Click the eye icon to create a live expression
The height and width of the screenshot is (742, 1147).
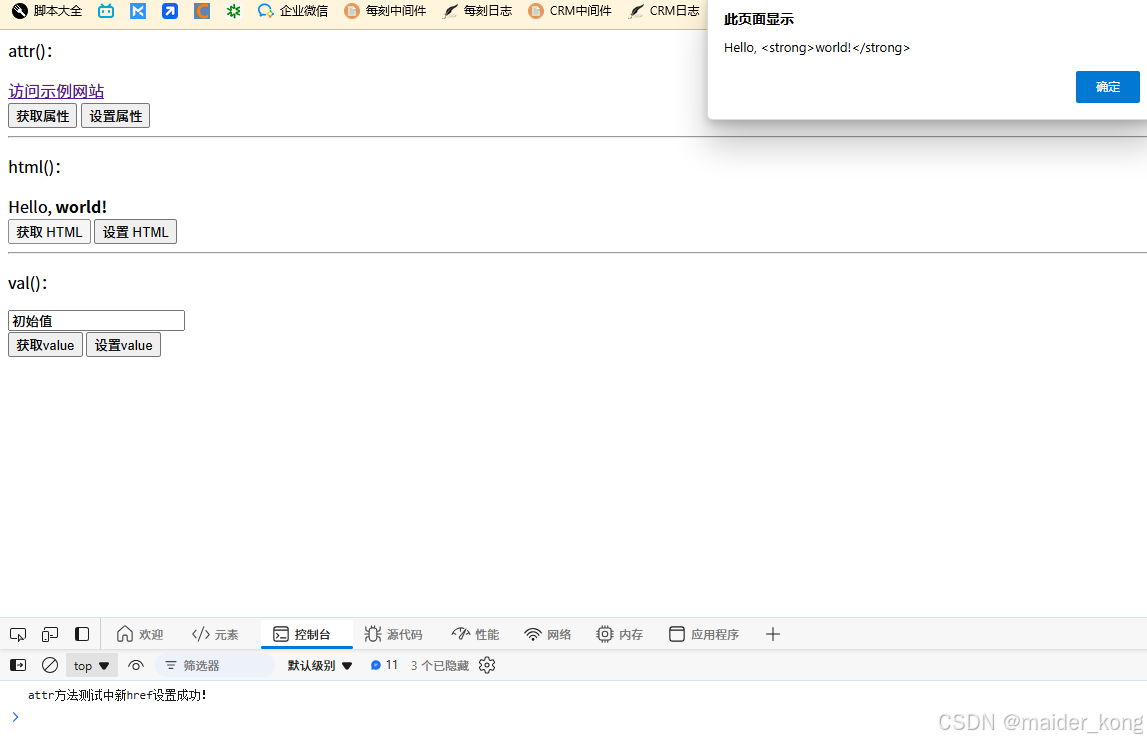coord(136,665)
